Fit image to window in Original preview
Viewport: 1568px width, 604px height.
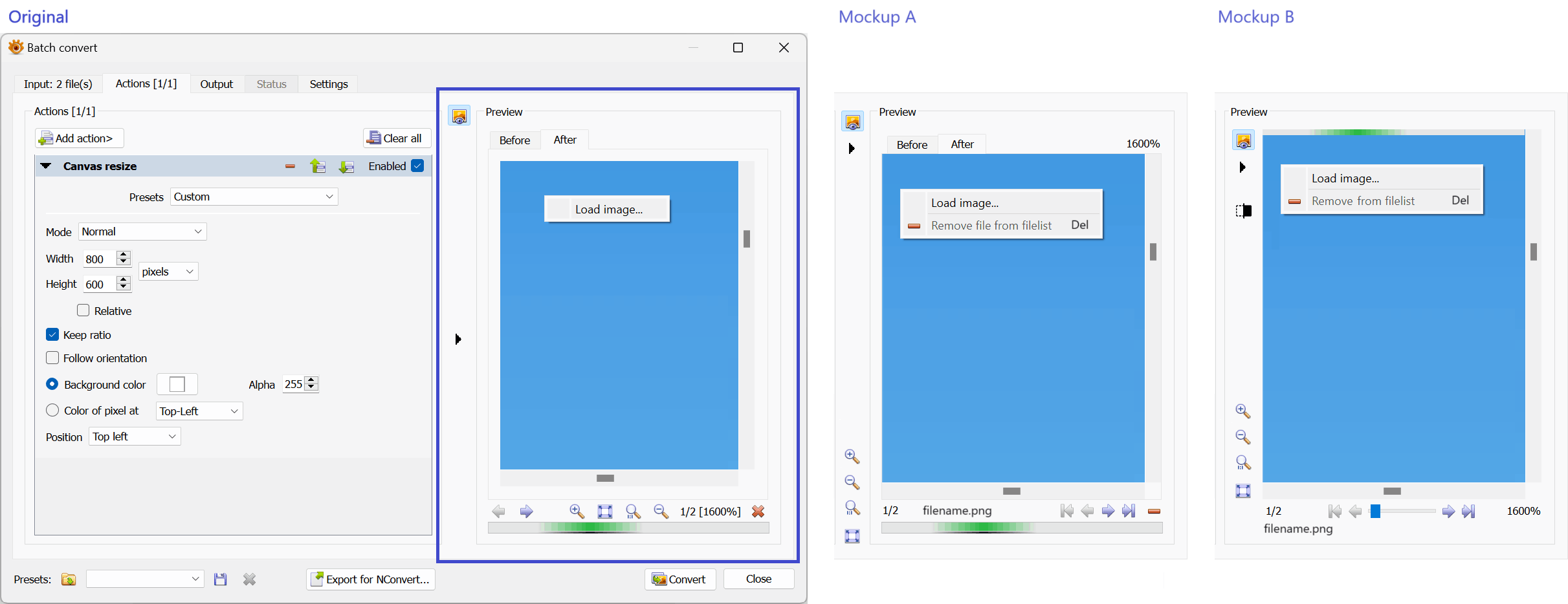[605, 512]
